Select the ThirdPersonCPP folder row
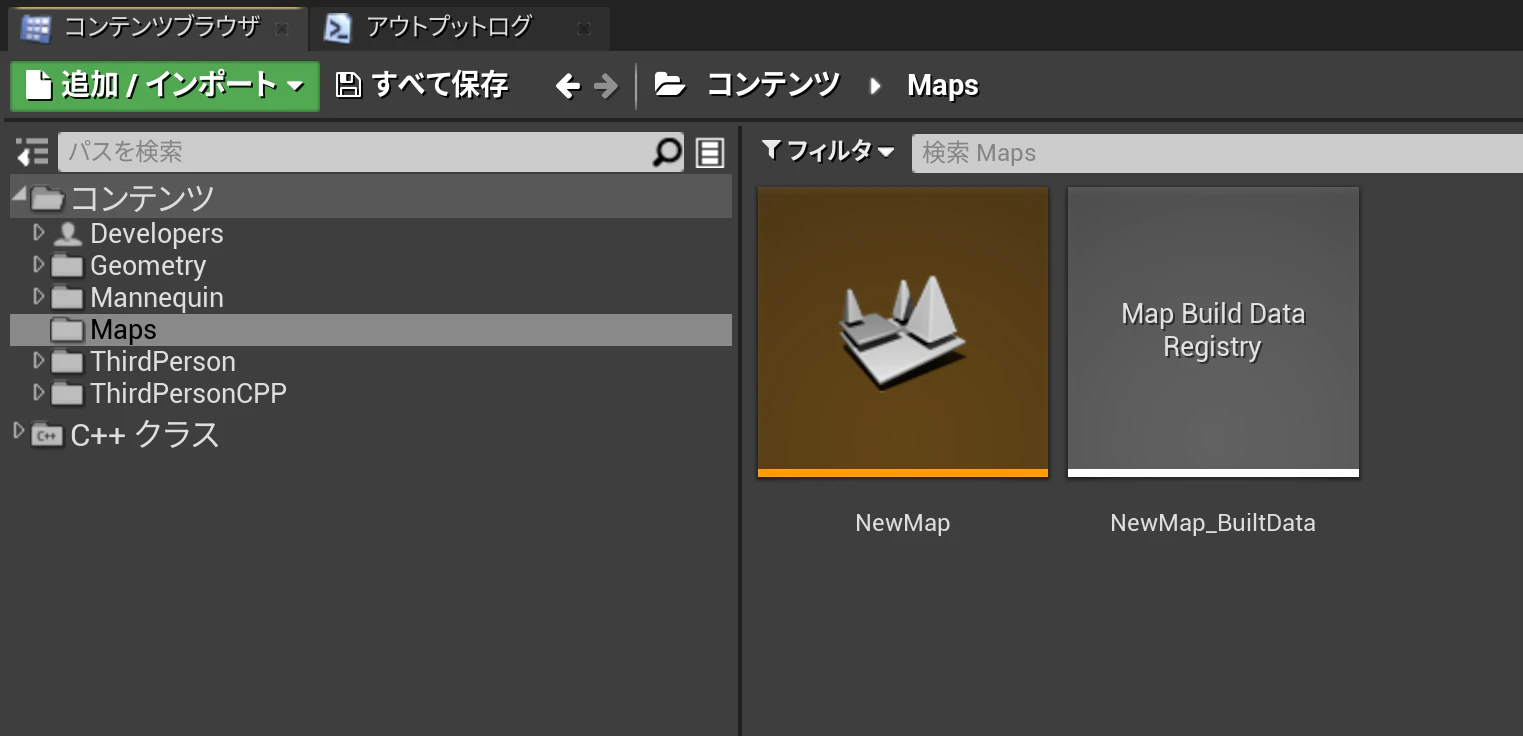The width and height of the screenshot is (1523, 736). click(x=371, y=394)
